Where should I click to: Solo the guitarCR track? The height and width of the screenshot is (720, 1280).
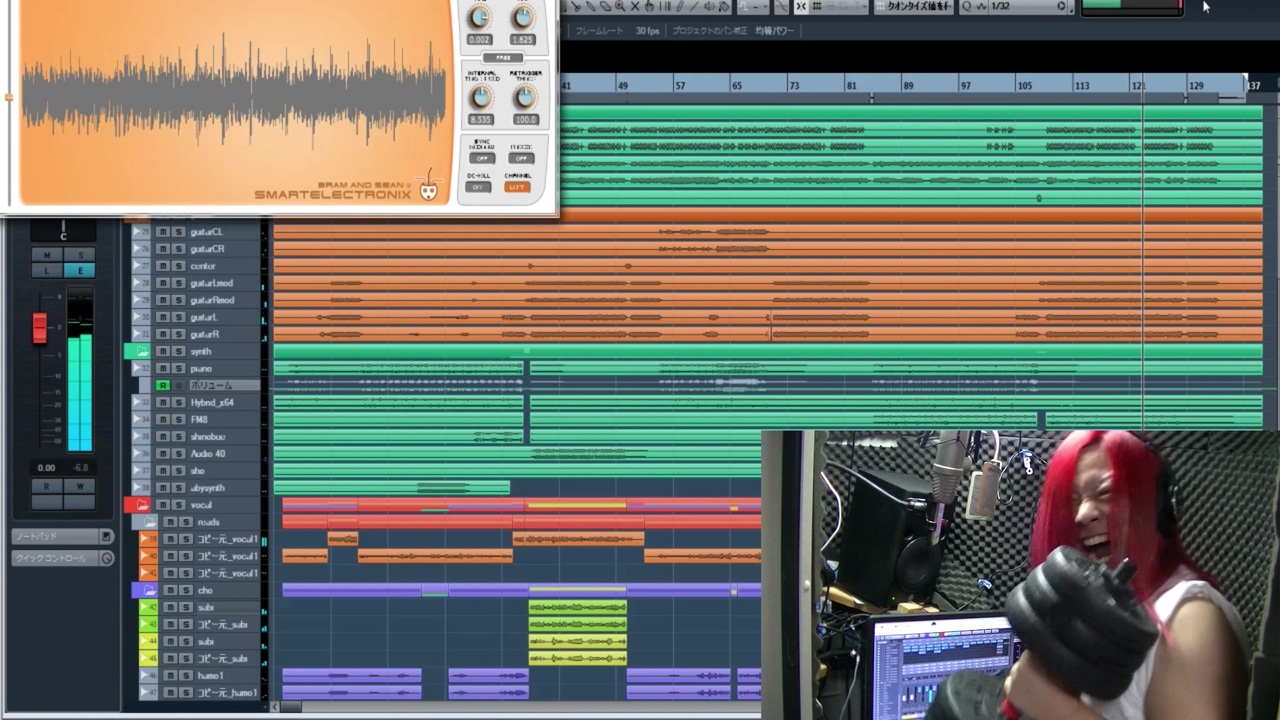point(178,249)
